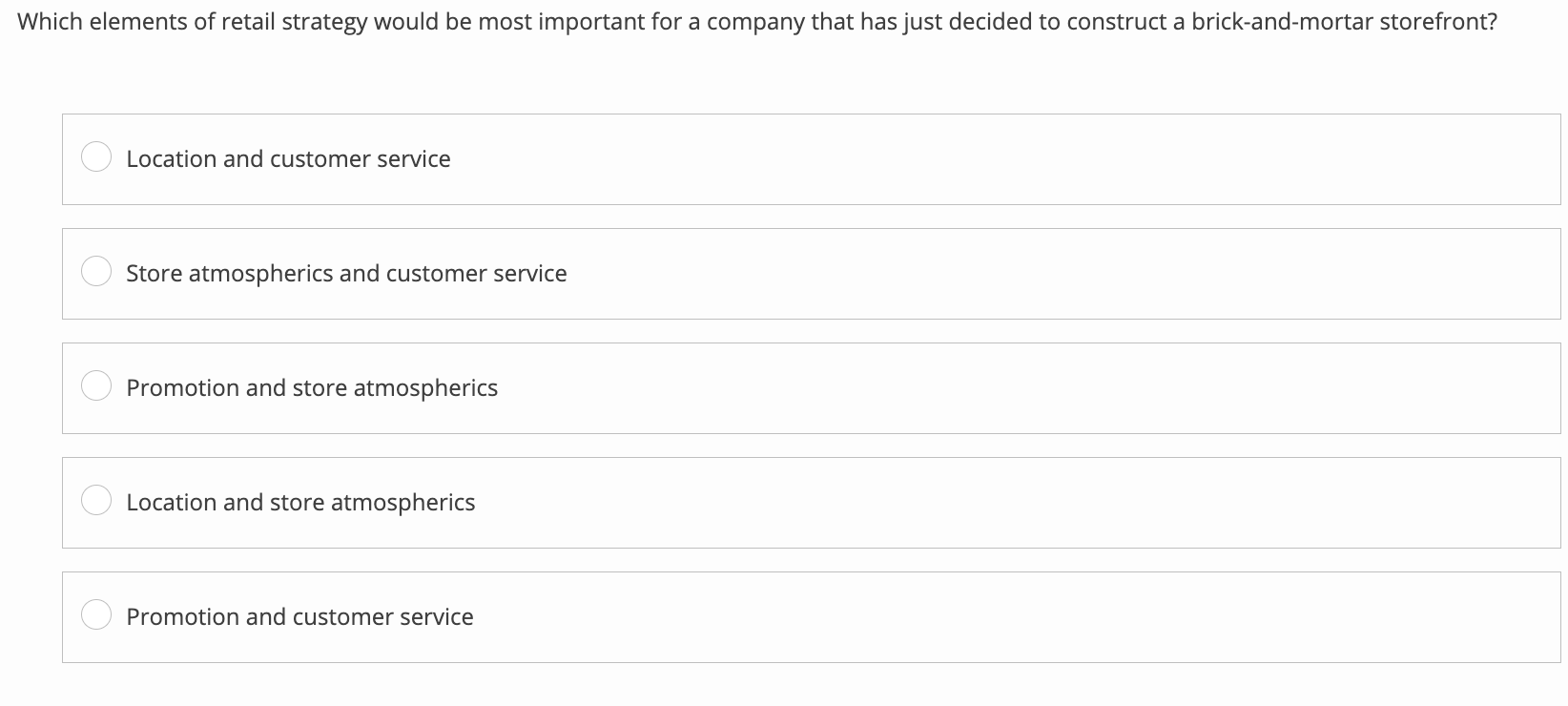The height and width of the screenshot is (706, 1568).
Task: Select the radio button for 'Location and store atmospherics'
Action: point(96,499)
